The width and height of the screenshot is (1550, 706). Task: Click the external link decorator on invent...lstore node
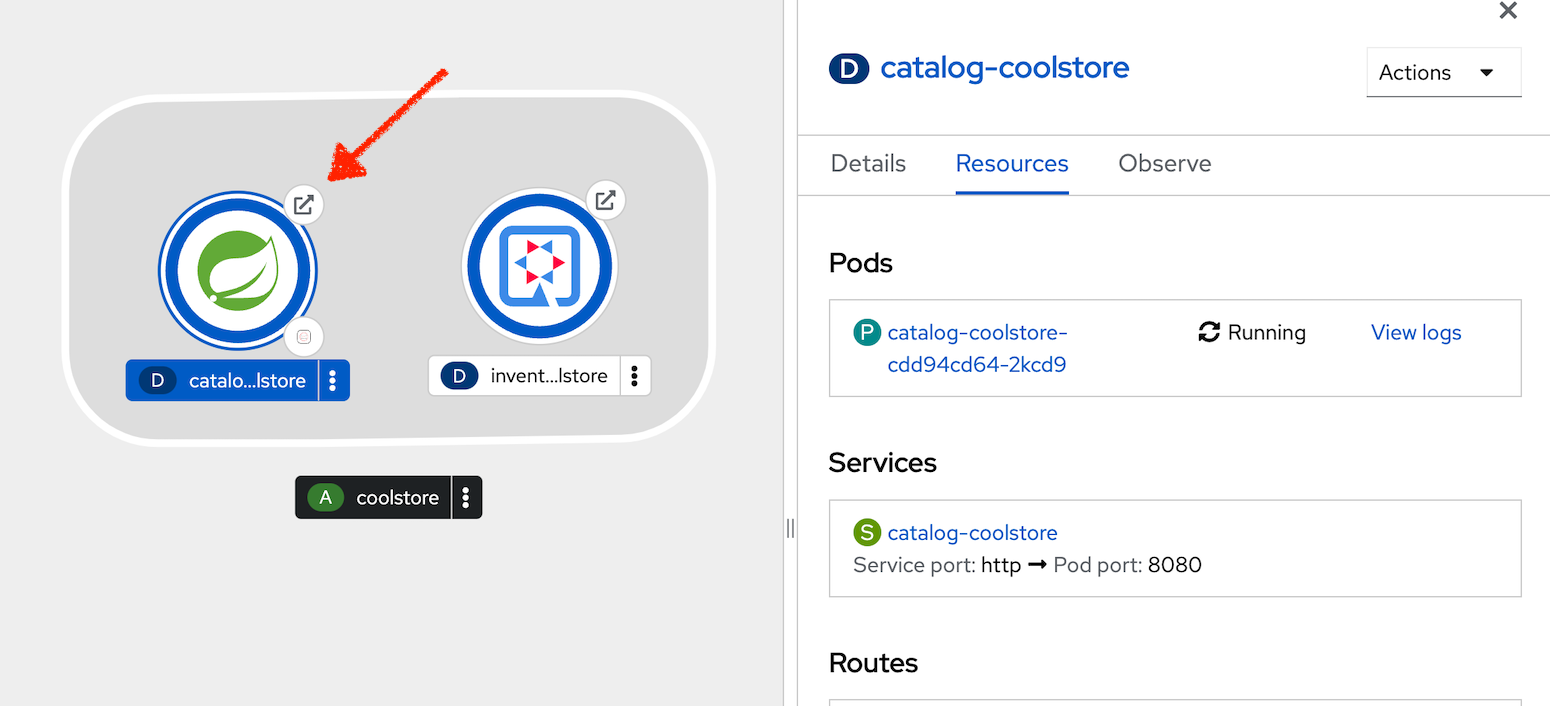[x=606, y=200]
